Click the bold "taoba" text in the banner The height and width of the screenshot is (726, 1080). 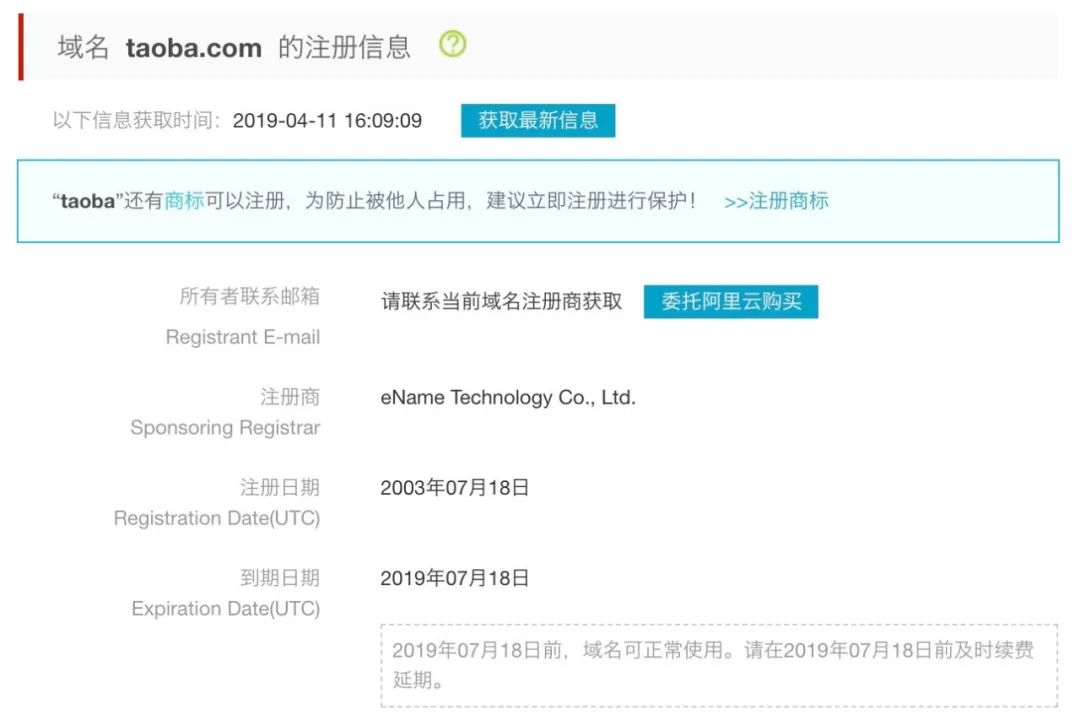point(89,201)
